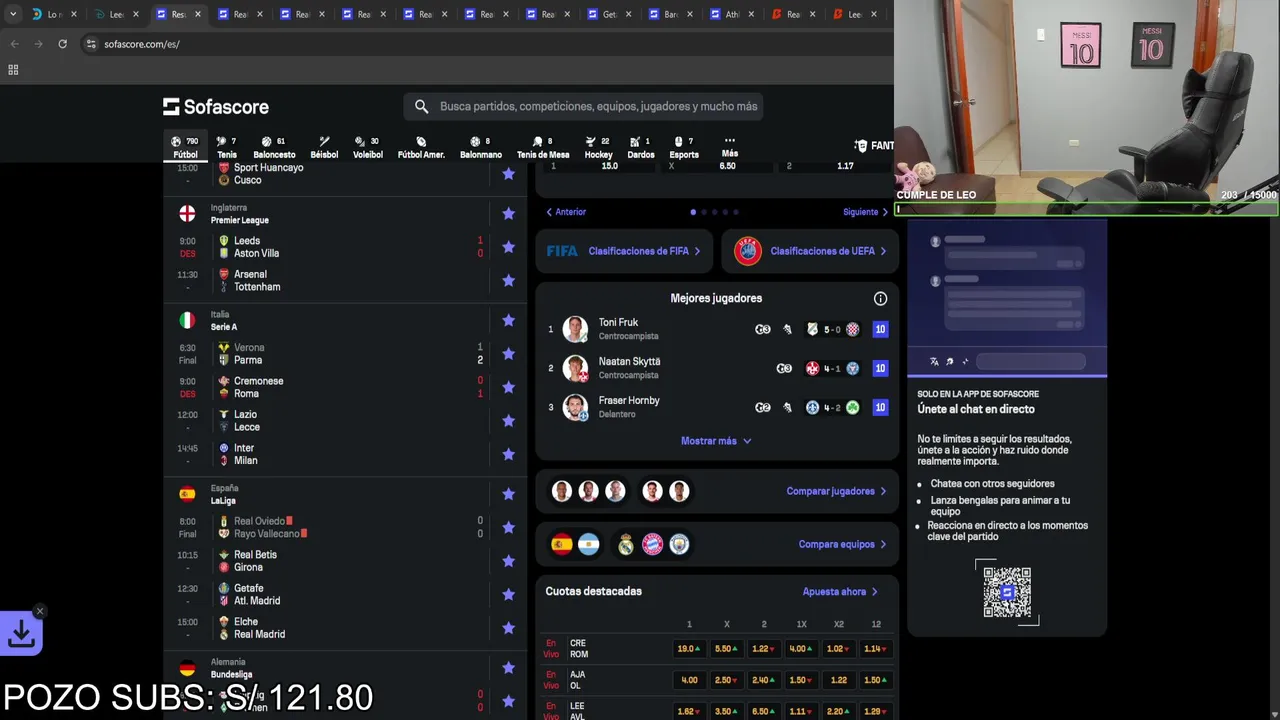
Task: Pin the Premier League competition star
Action: (508, 213)
